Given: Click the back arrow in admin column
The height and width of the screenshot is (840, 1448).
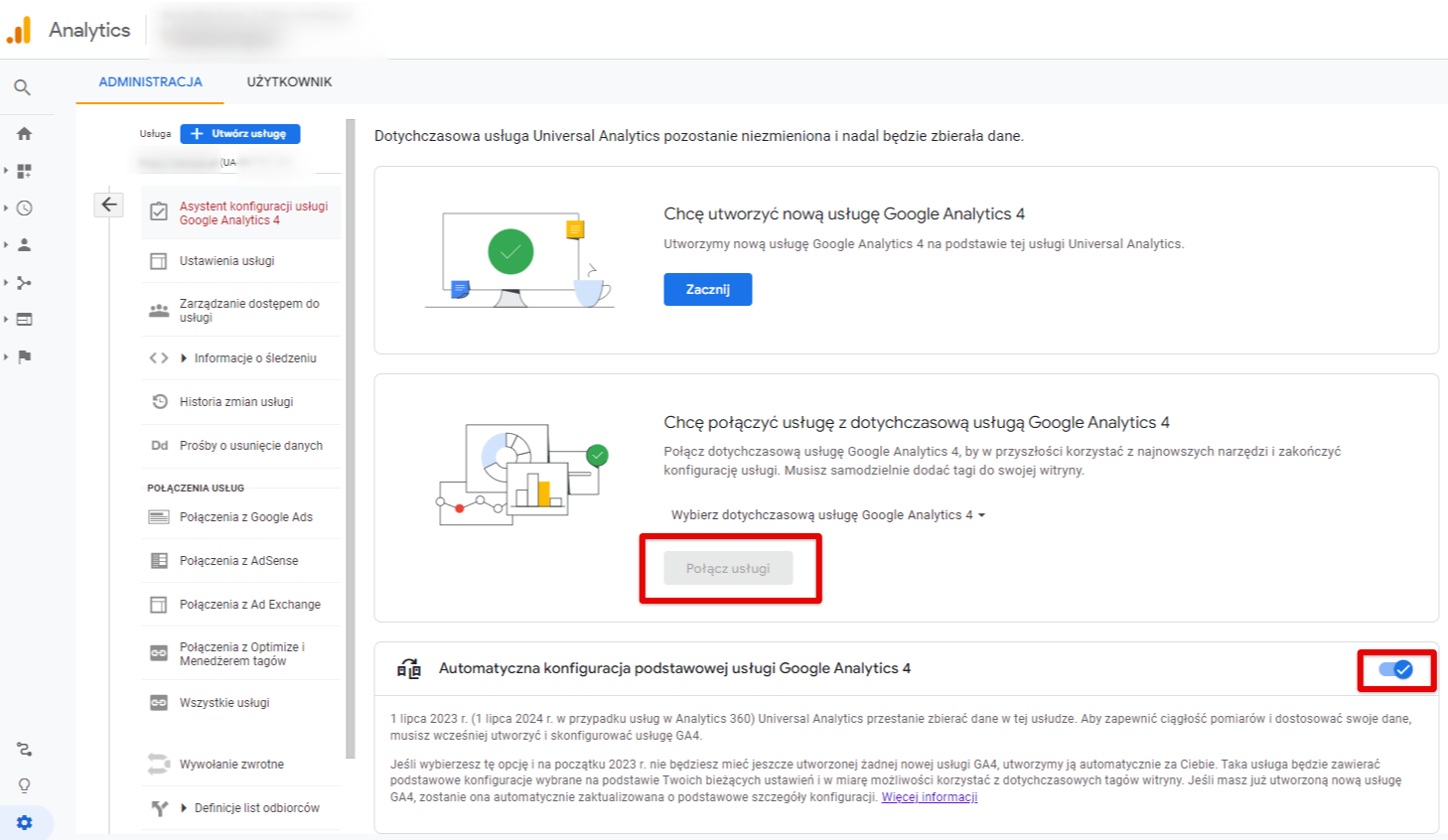Looking at the screenshot, I should pos(109,205).
